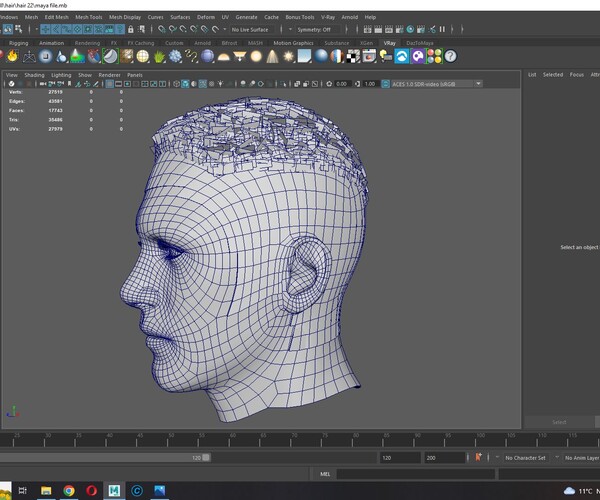Click the curly hair strands shelf icon

pos(191,57)
